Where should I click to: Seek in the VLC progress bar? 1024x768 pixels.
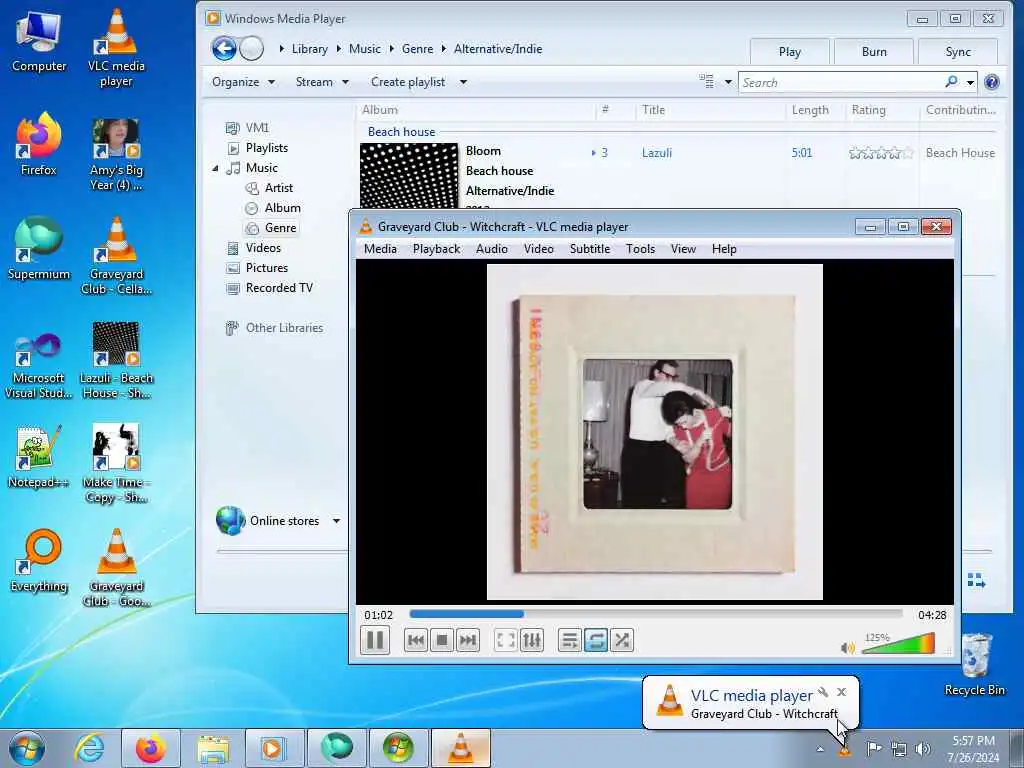[656, 614]
